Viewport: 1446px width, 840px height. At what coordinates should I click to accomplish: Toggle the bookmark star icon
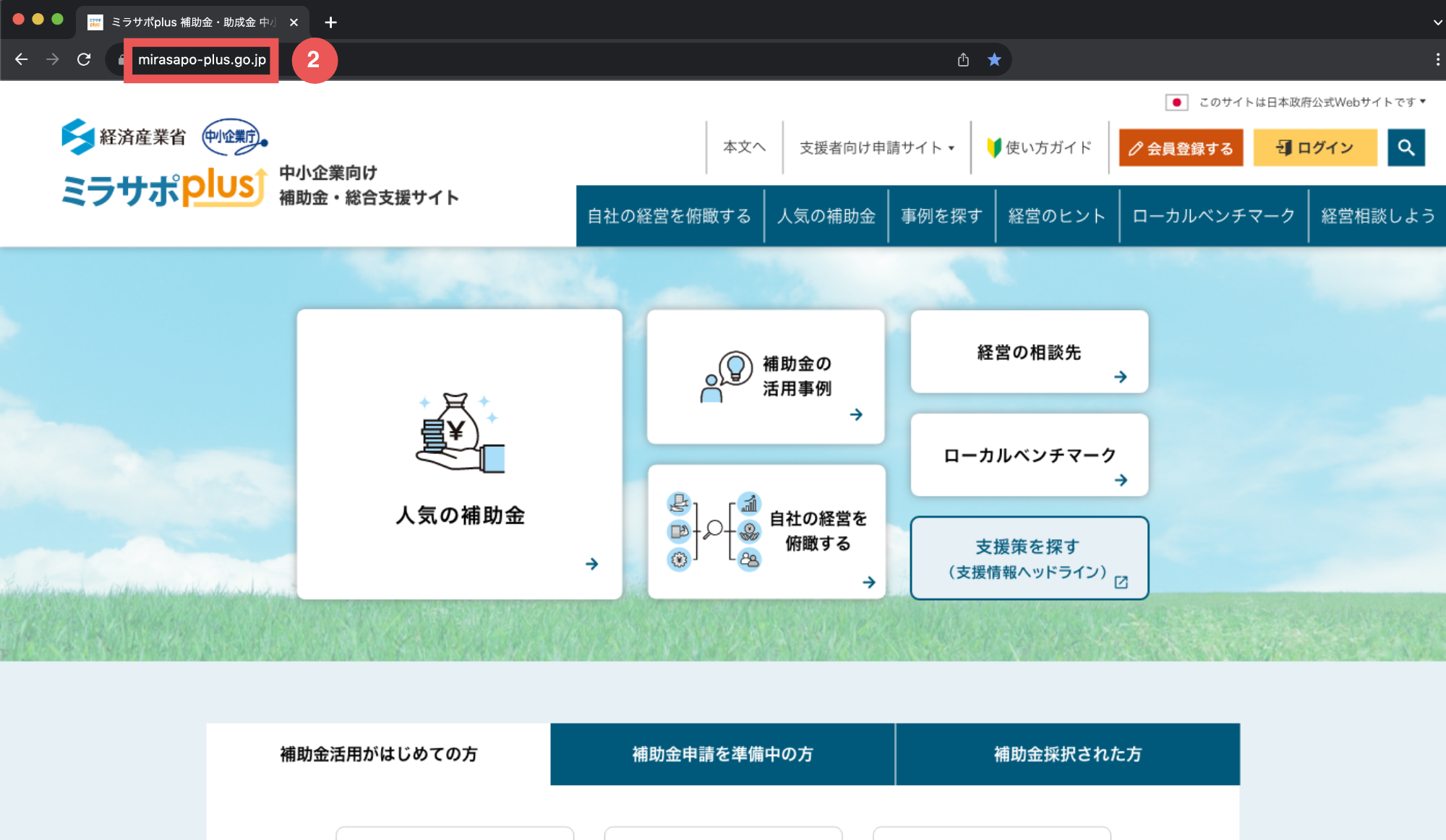tap(994, 59)
